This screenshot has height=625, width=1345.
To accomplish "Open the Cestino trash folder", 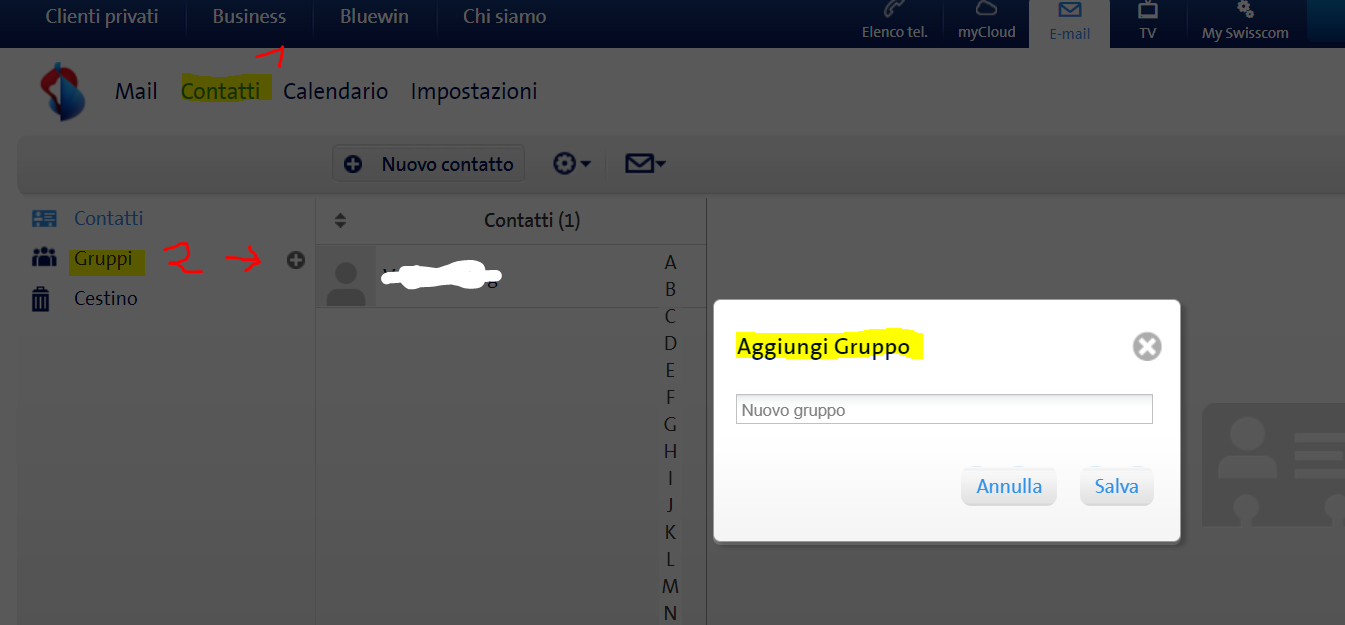I will pos(105,299).
